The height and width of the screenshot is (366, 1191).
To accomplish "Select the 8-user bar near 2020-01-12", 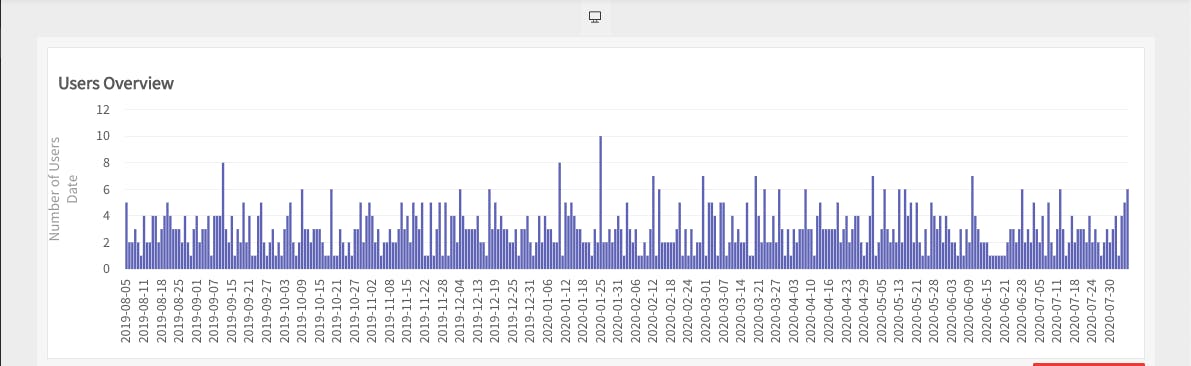I will pos(560,216).
